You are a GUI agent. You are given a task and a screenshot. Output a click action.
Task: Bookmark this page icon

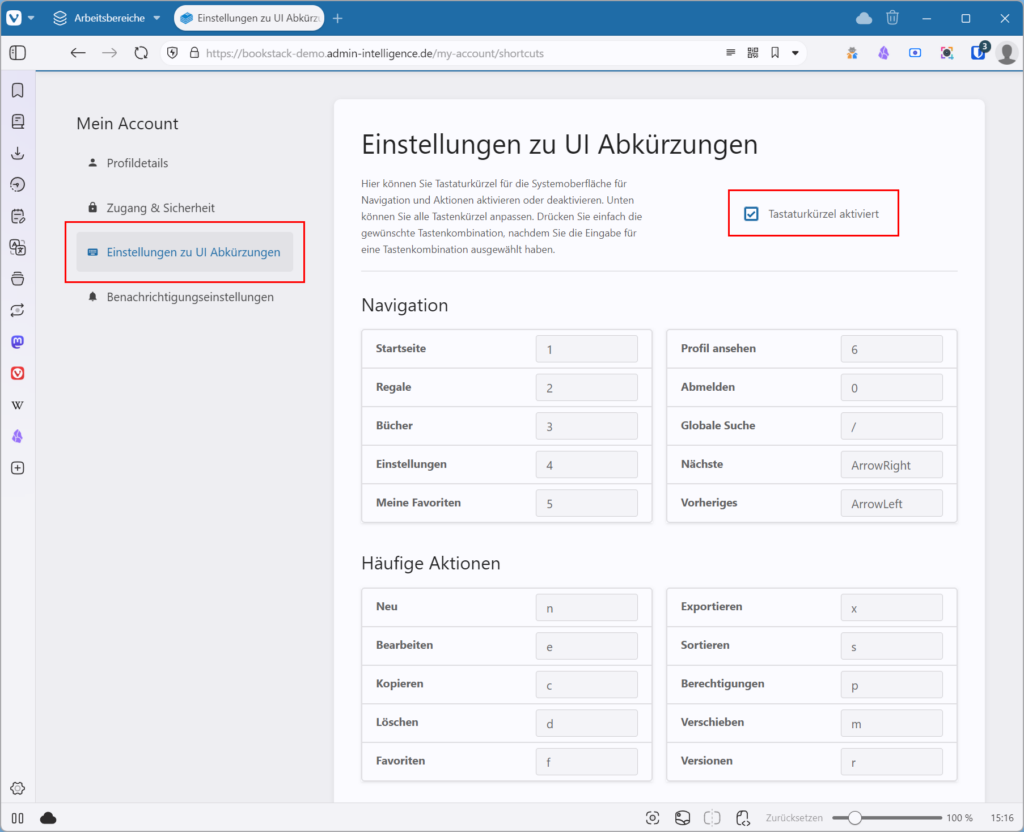point(775,53)
